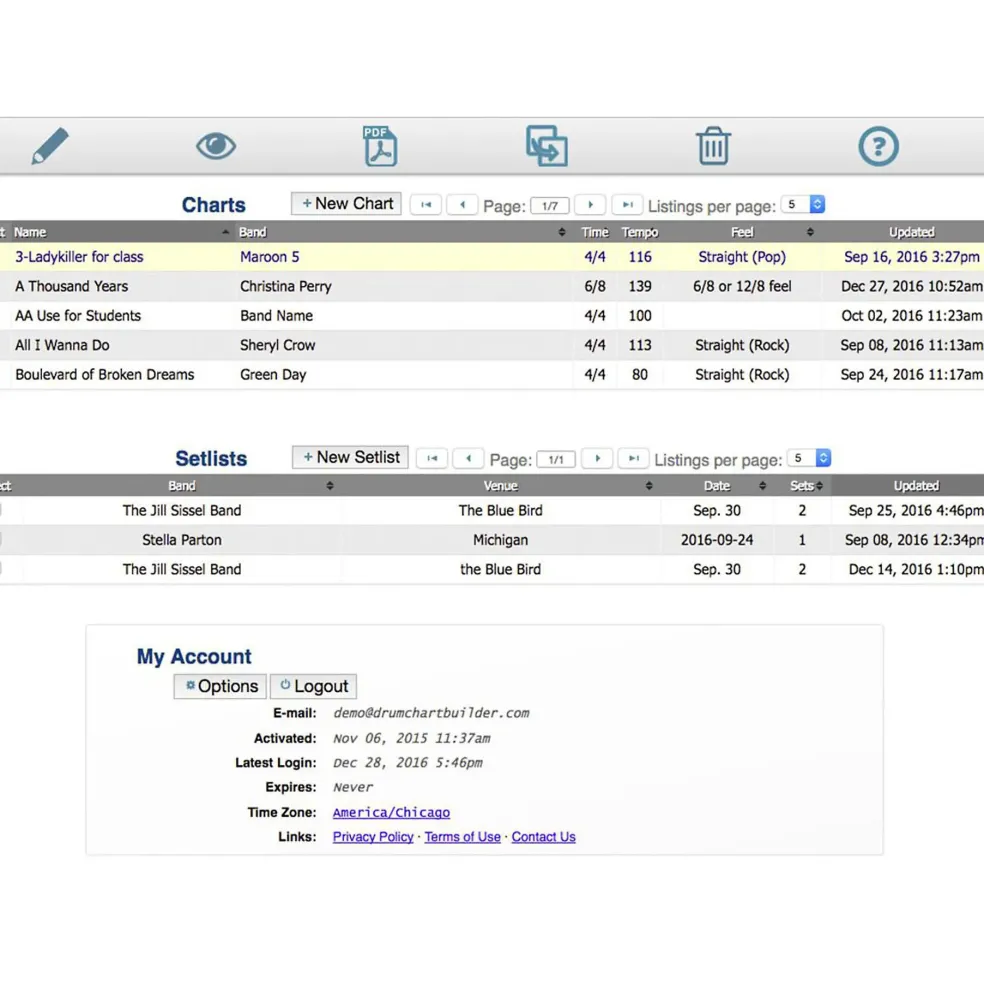This screenshot has height=985, width=984.
Task: Sort setlists by Band column
Action: [182, 486]
